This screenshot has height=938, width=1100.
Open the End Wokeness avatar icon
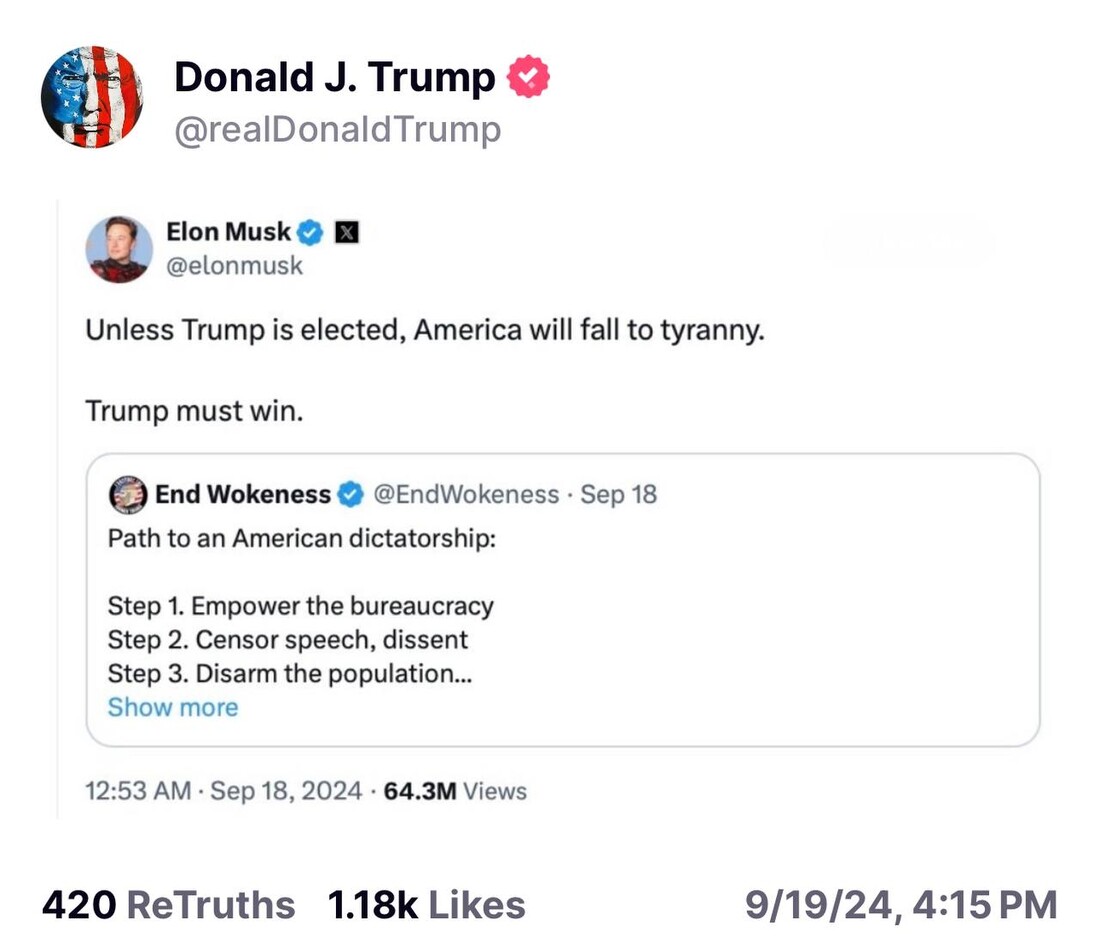point(127,494)
